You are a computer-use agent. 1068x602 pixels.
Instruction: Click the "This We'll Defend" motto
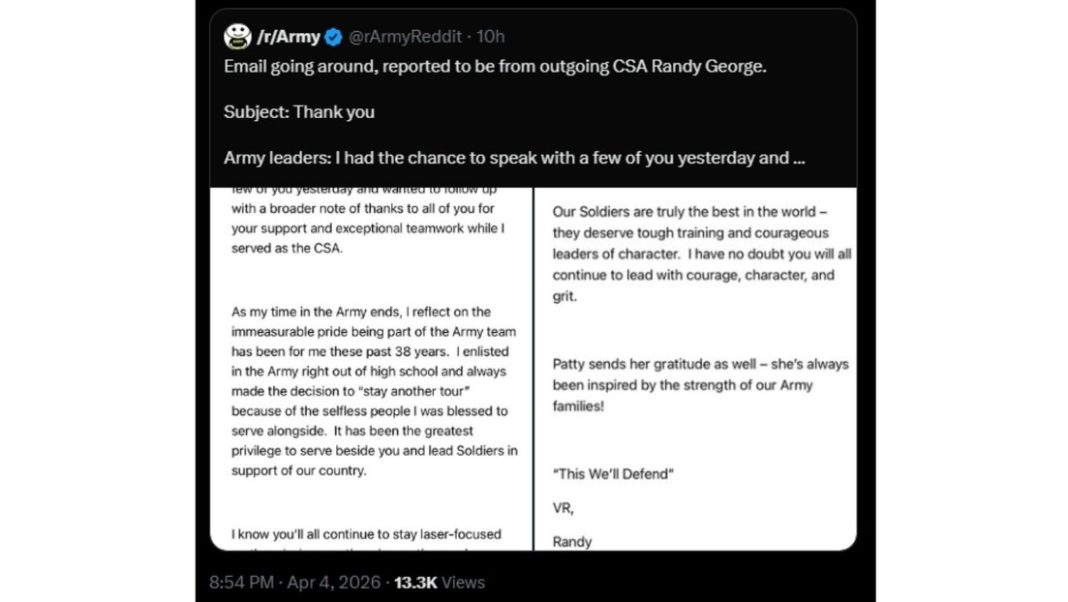612,474
